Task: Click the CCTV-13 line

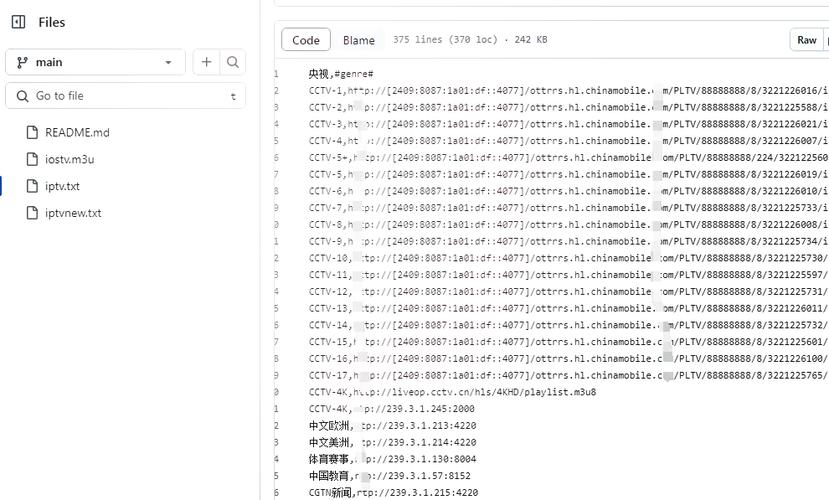Action: (569, 309)
